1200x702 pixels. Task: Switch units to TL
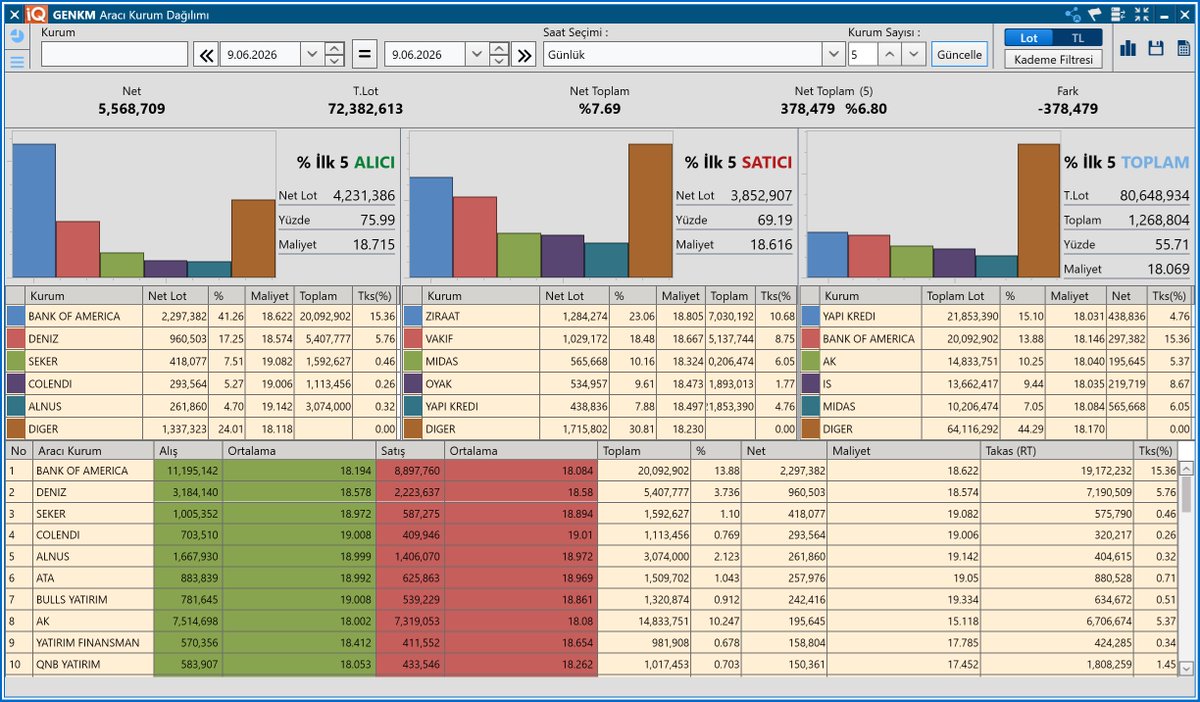(x=1077, y=37)
